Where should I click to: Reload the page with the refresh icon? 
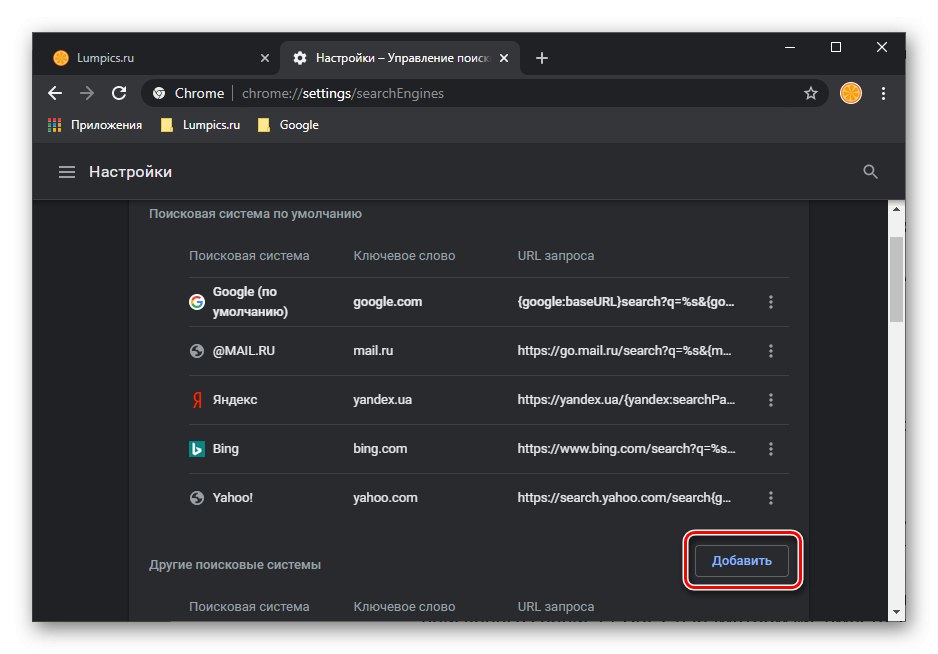pos(119,93)
